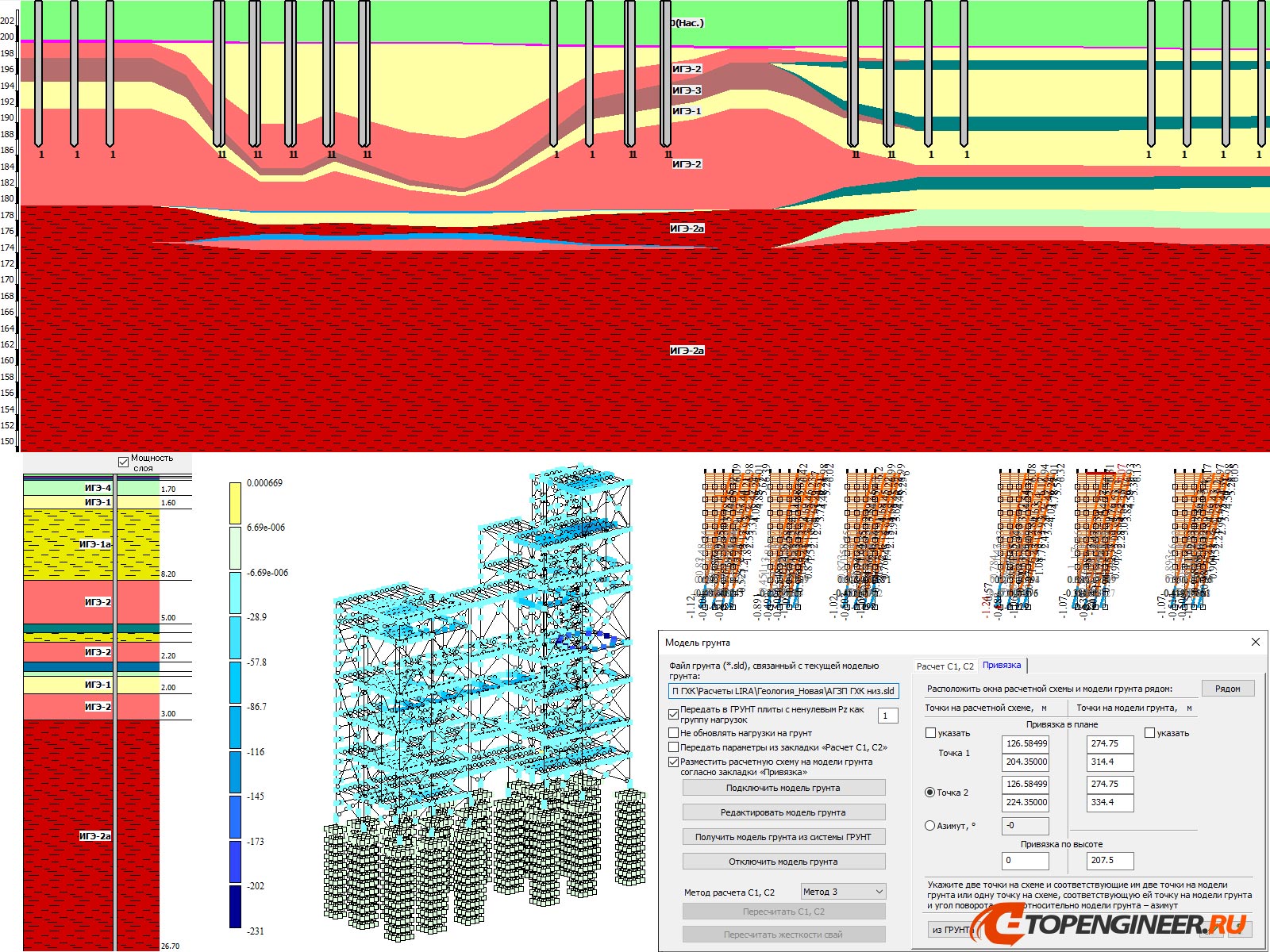The width and height of the screenshot is (1270, 952).
Task: Click the Рядом button
Action: coord(1228,689)
